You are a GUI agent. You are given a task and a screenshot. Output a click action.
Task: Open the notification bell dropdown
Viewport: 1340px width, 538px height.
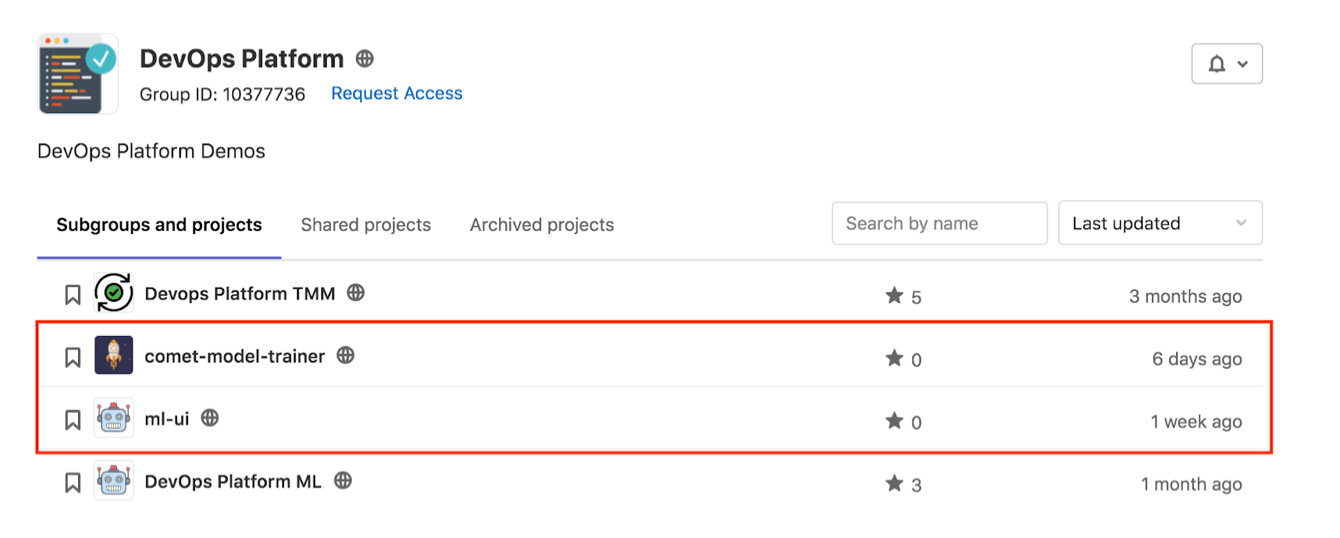click(x=1227, y=64)
